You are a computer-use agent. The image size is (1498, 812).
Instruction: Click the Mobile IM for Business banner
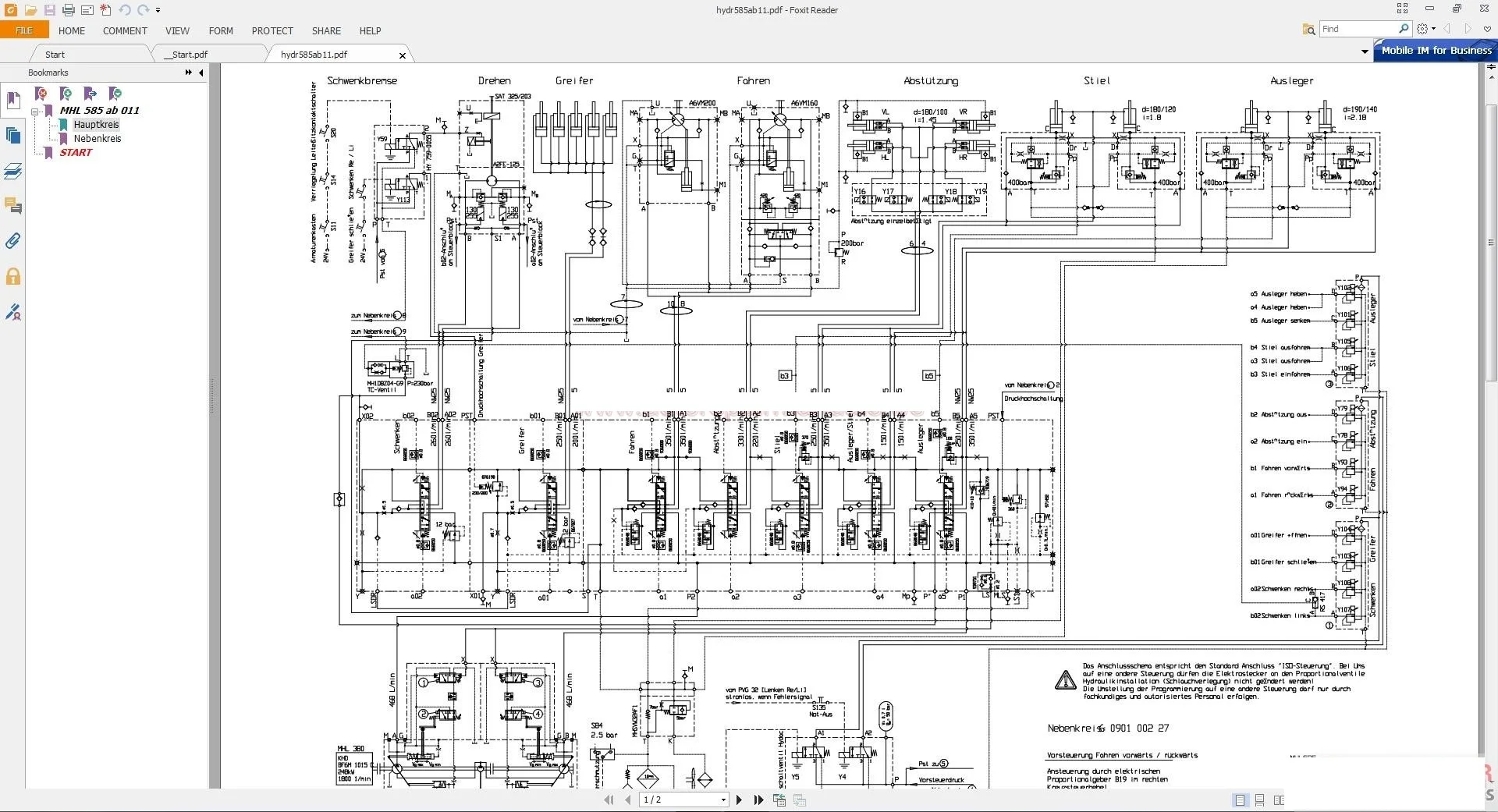(1436, 50)
